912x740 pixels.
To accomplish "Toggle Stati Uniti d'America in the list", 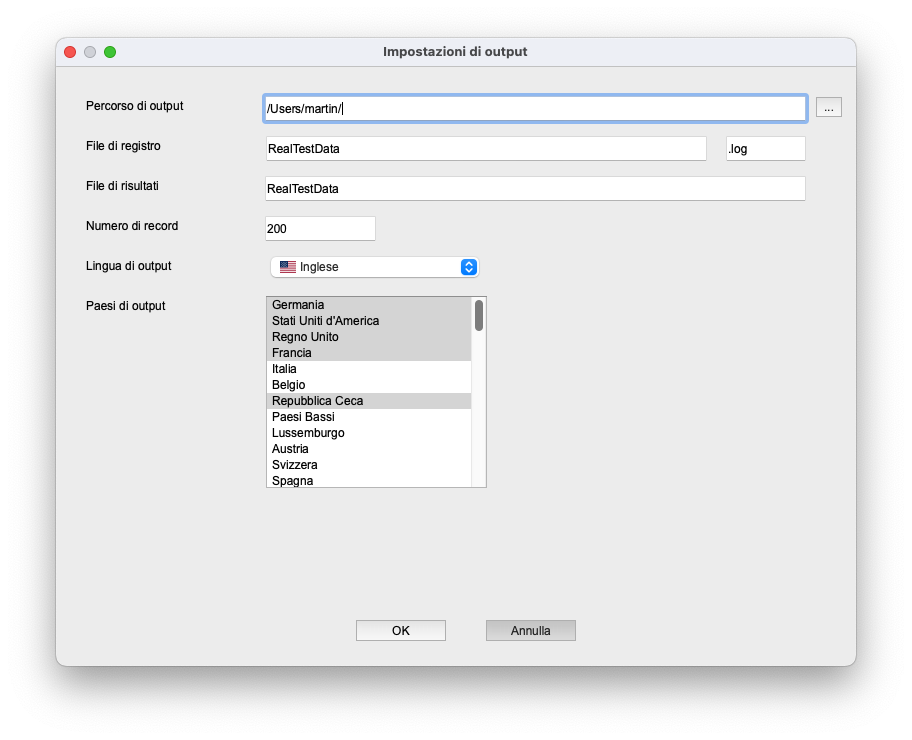I will click(325, 321).
